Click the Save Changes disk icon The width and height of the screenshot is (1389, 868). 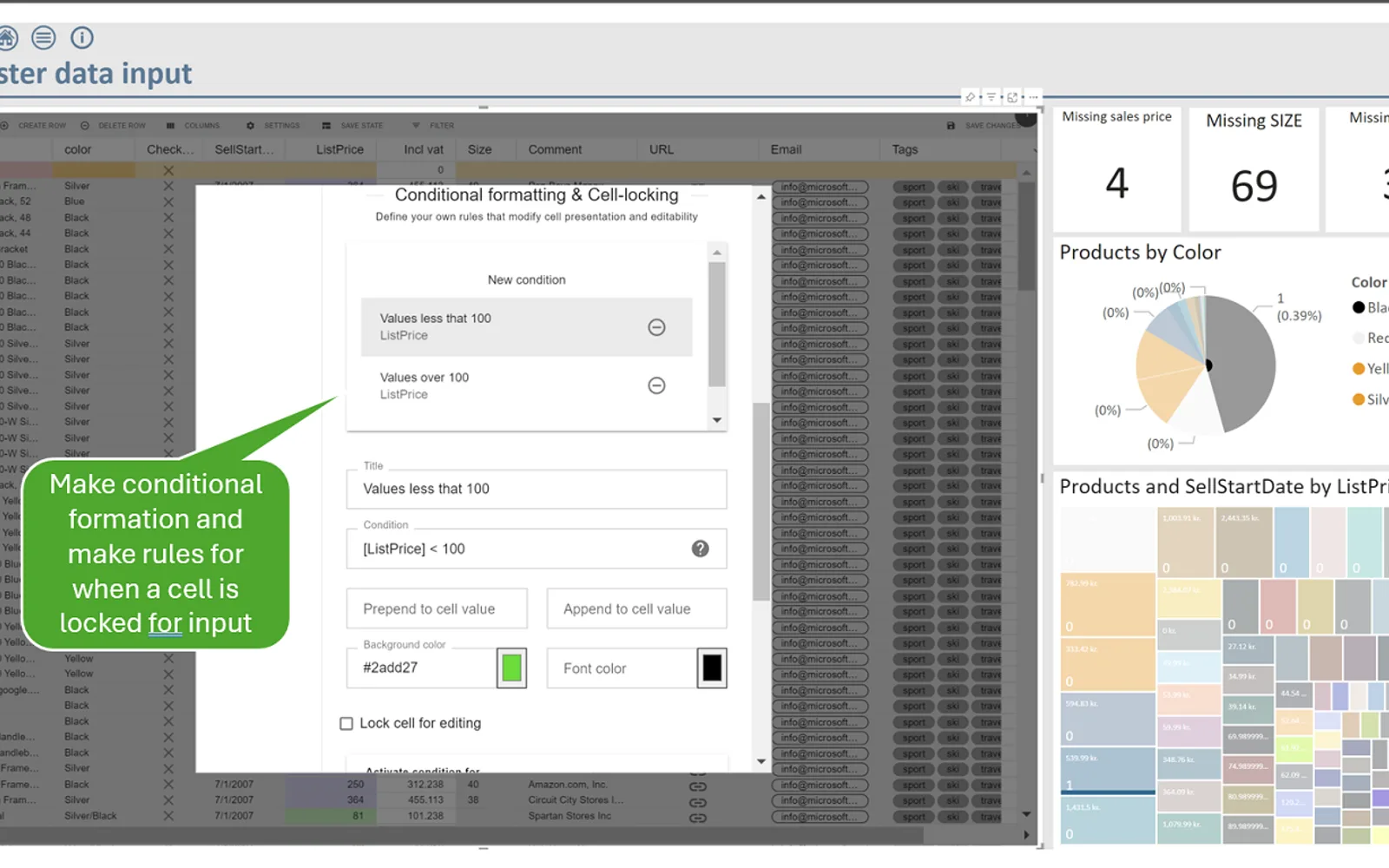coord(951,126)
